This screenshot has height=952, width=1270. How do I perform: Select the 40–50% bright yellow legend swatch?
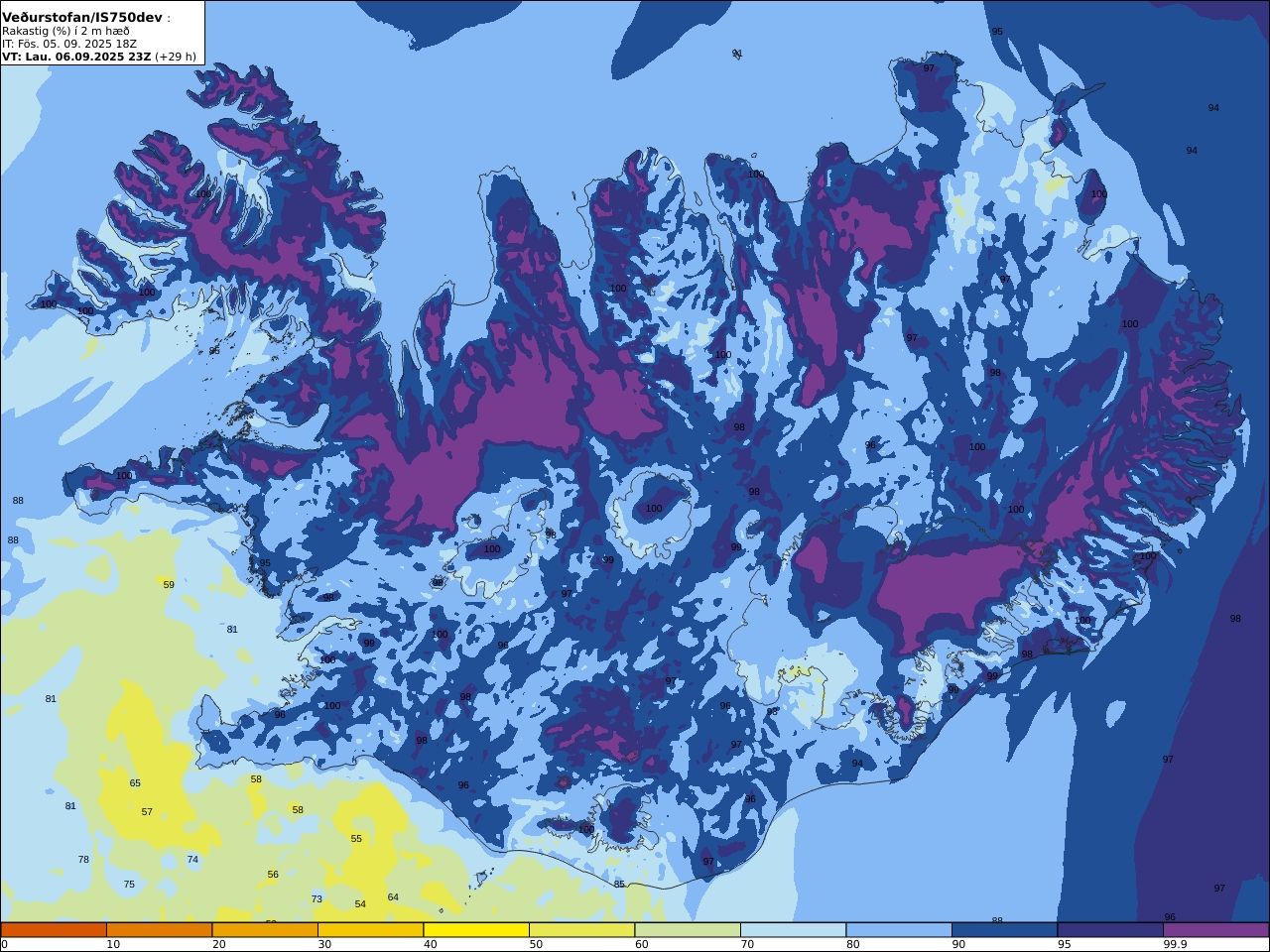[476, 929]
